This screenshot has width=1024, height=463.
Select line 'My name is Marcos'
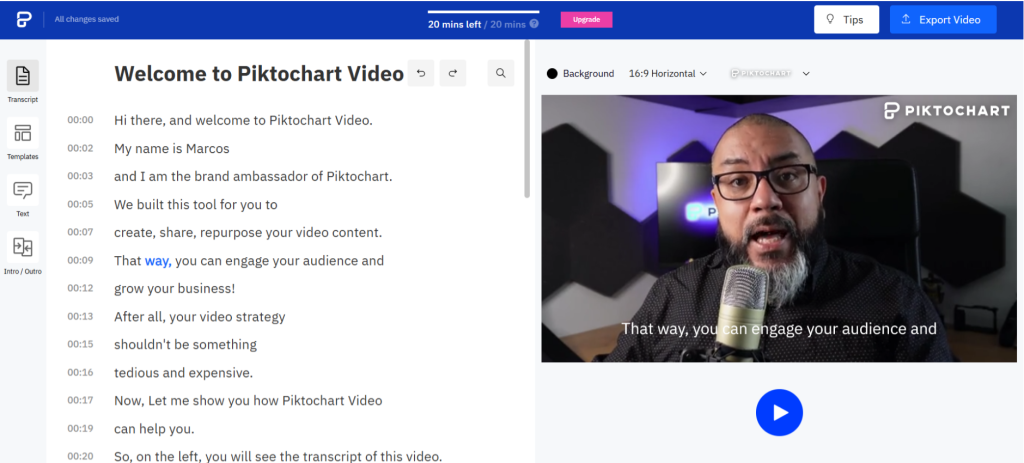[x=172, y=148]
